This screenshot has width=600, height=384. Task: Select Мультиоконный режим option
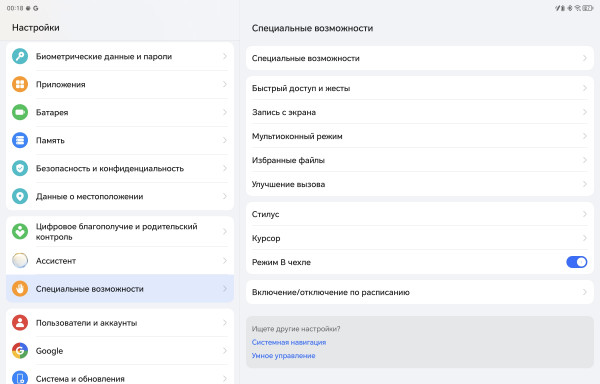pos(420,136)
